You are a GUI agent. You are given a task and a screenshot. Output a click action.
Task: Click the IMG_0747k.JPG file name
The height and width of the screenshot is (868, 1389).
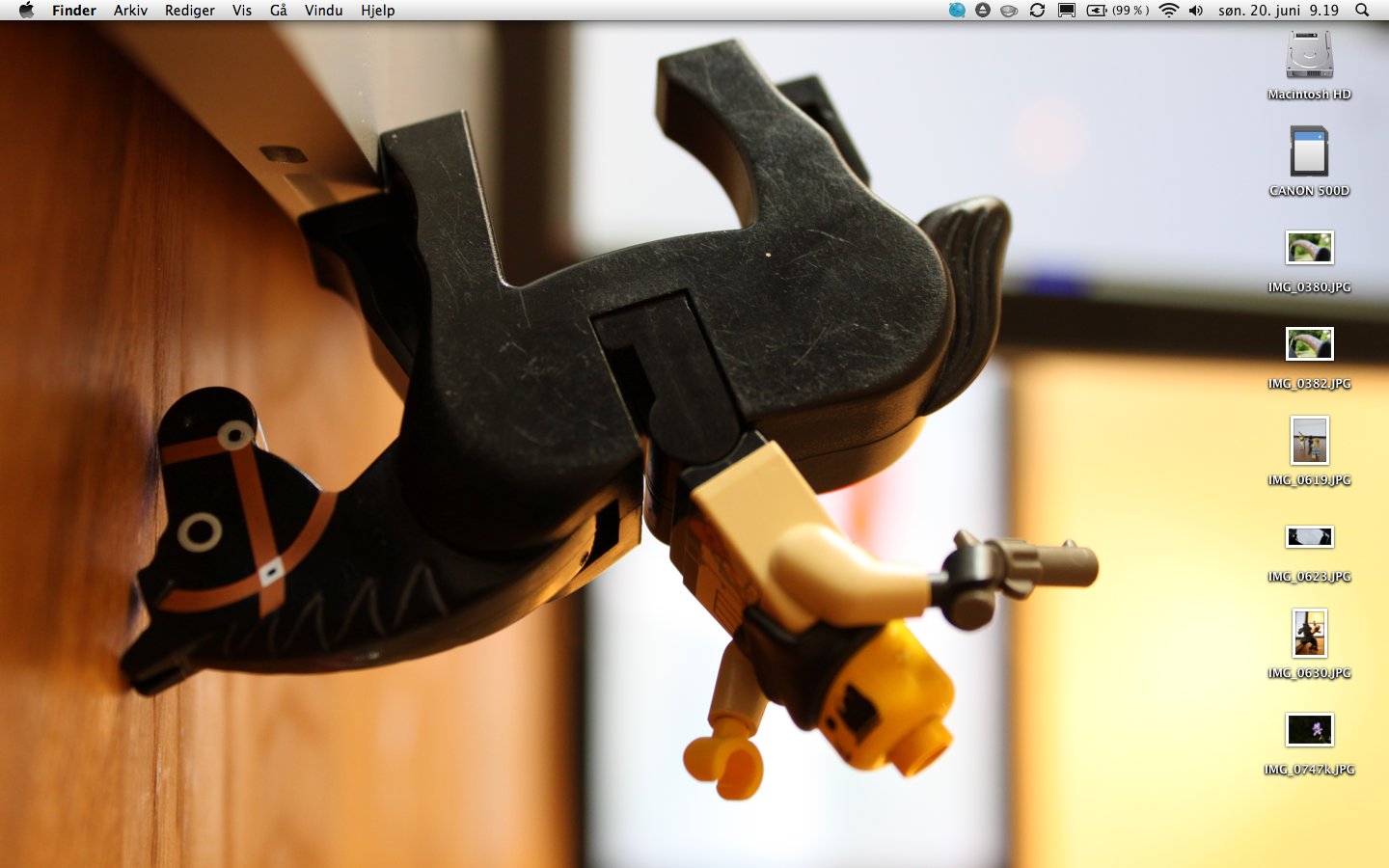[x=1309, y=770]
